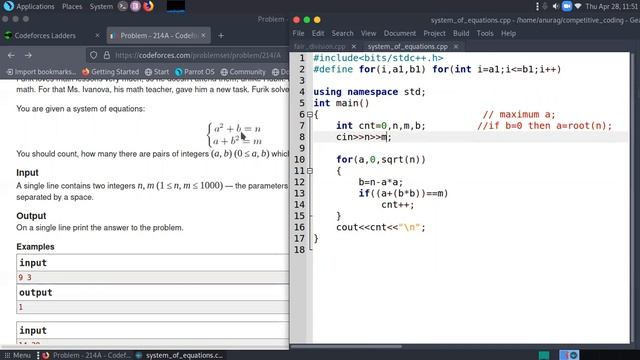Switch to system_of_equations.c... taskbar entry
This screenshot has height=360, width=640.
[x=180, y=356]
